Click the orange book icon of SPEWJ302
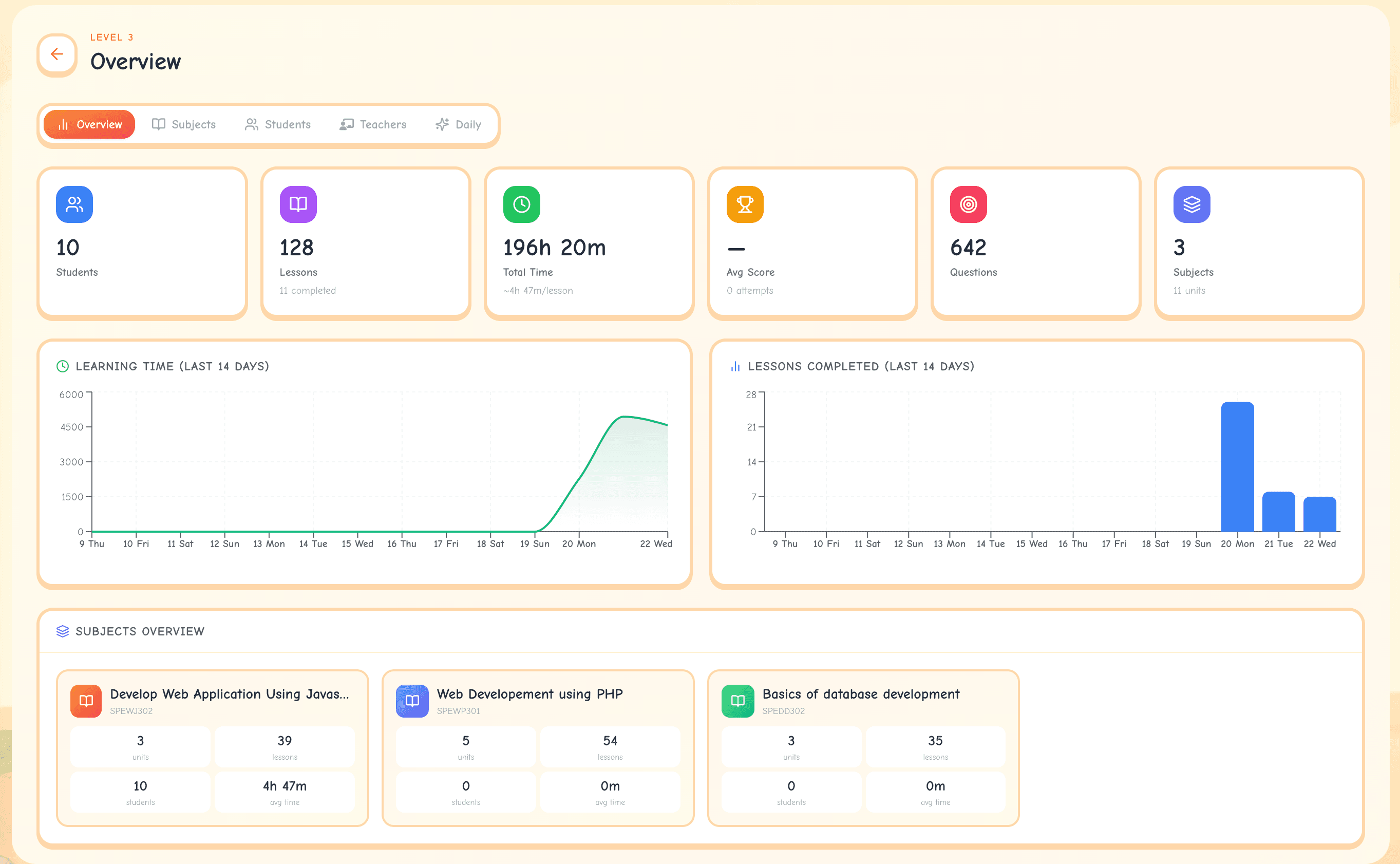Viewport: 1400px width, 864px height. 86,701
